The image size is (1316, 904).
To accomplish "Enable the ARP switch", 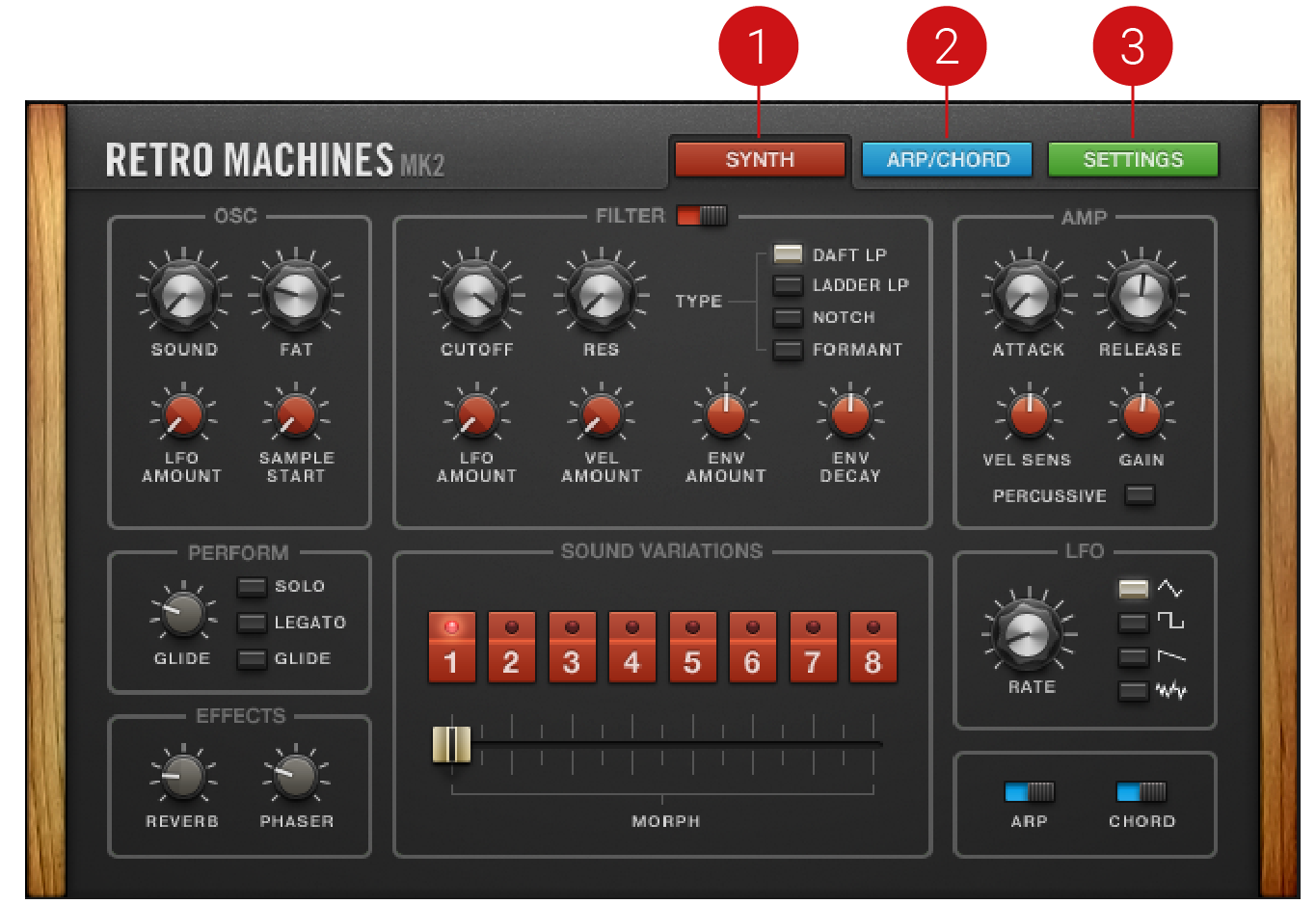I will 1029,792.
